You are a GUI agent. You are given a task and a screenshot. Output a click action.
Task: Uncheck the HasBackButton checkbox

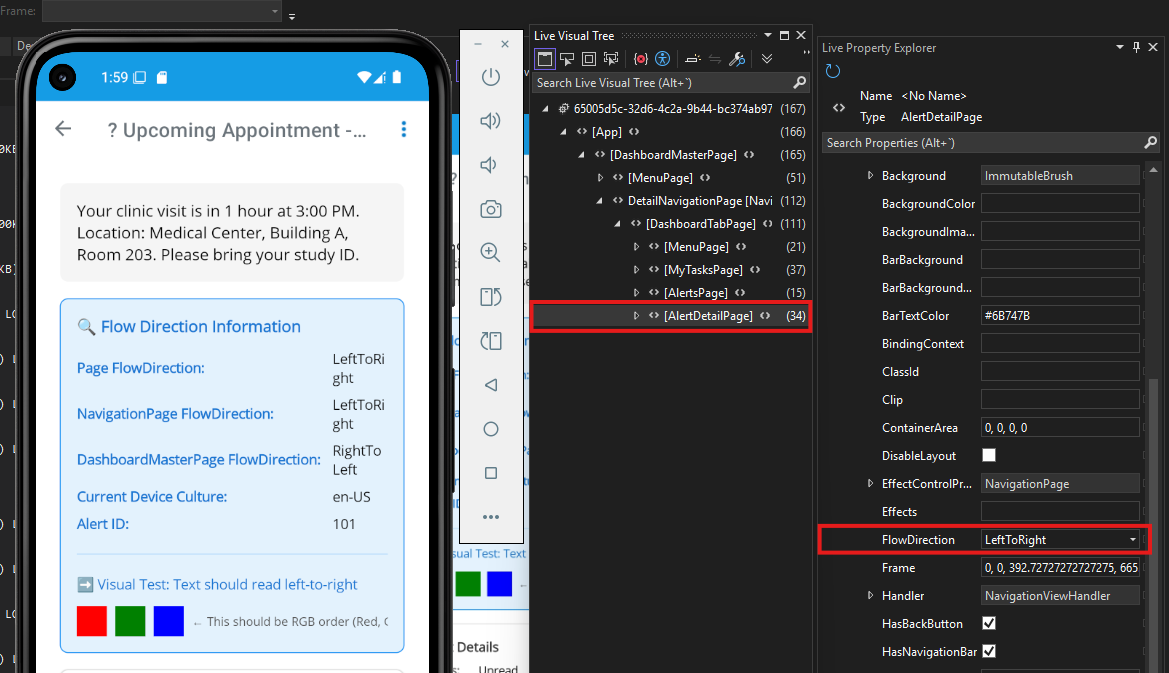coord(989,623)
